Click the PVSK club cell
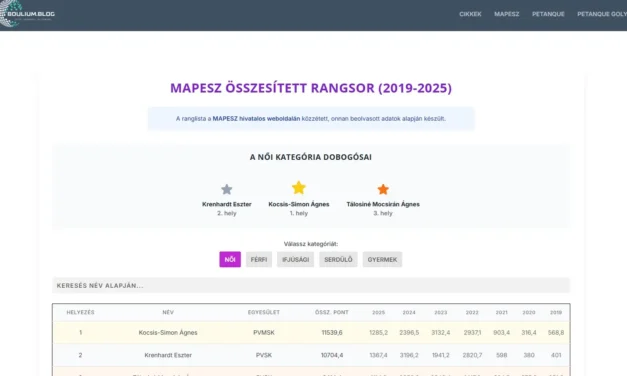The height and width of the screenshot is (376, 627). [264, 355]
